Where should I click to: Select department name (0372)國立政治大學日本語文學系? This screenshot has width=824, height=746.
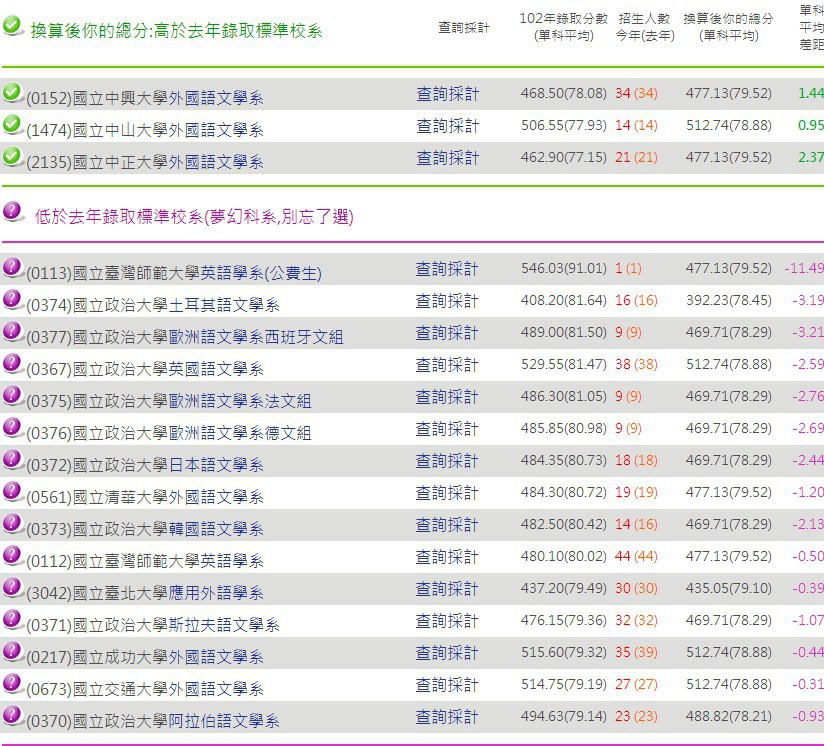click(145, 465)
